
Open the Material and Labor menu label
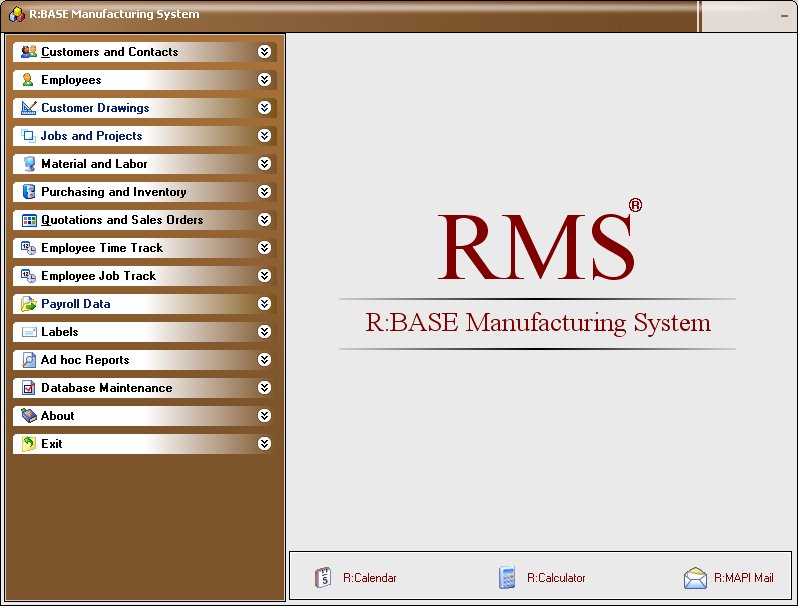pos(94,164)
